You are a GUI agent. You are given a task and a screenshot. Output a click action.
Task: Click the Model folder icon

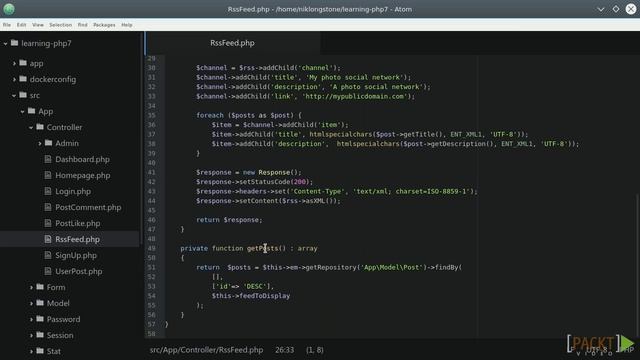[40, 303]
